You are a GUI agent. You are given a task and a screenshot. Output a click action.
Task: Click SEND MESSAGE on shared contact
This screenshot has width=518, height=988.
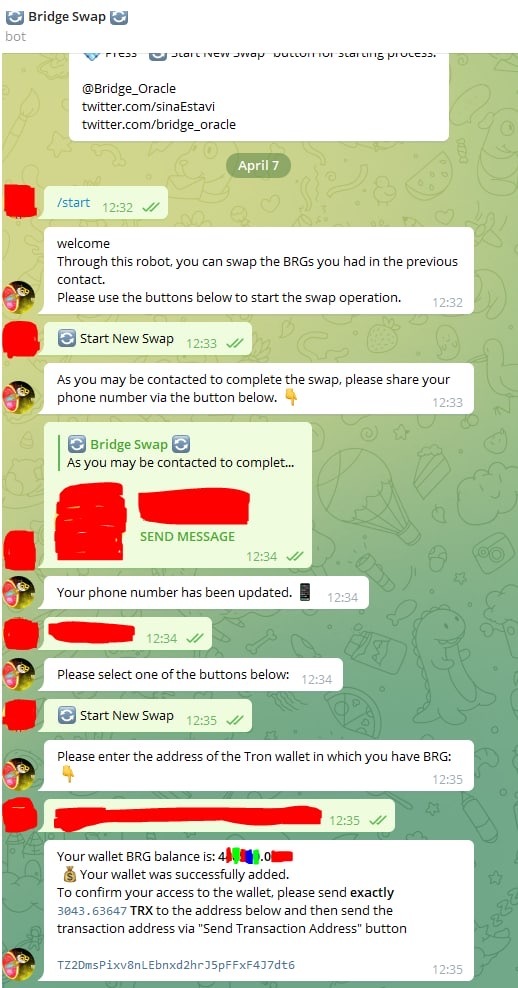187,536
